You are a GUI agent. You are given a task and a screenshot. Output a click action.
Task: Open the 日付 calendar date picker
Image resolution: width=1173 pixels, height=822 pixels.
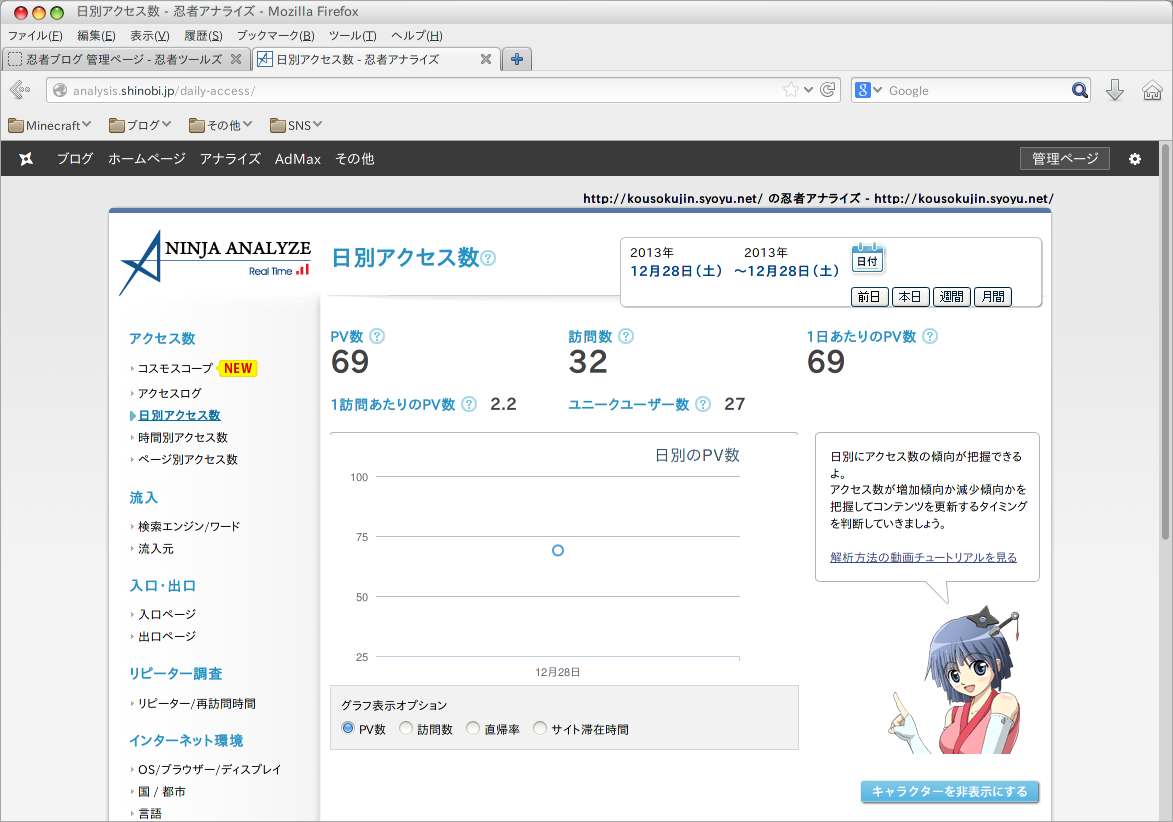pyautogui.click(x=867, y=258)
